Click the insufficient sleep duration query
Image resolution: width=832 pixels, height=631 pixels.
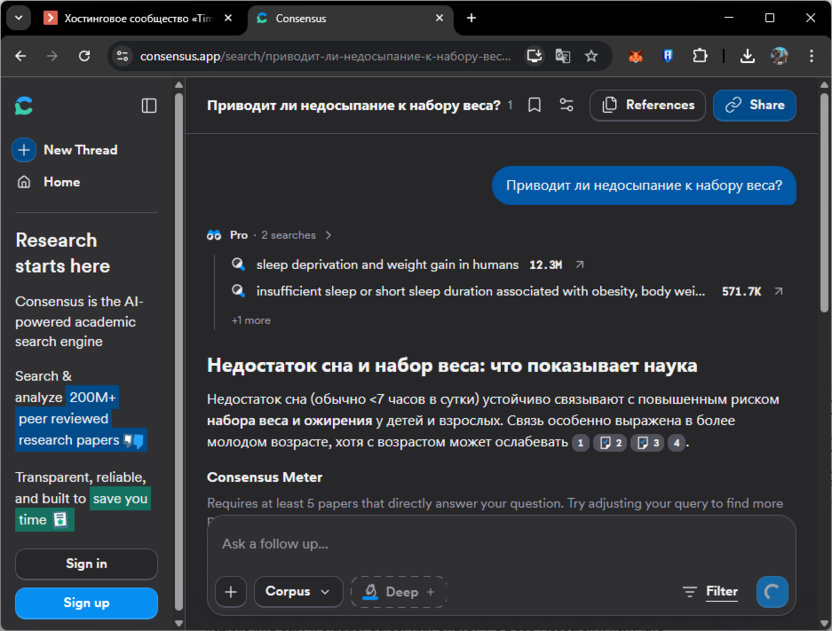tap(481, 291)
